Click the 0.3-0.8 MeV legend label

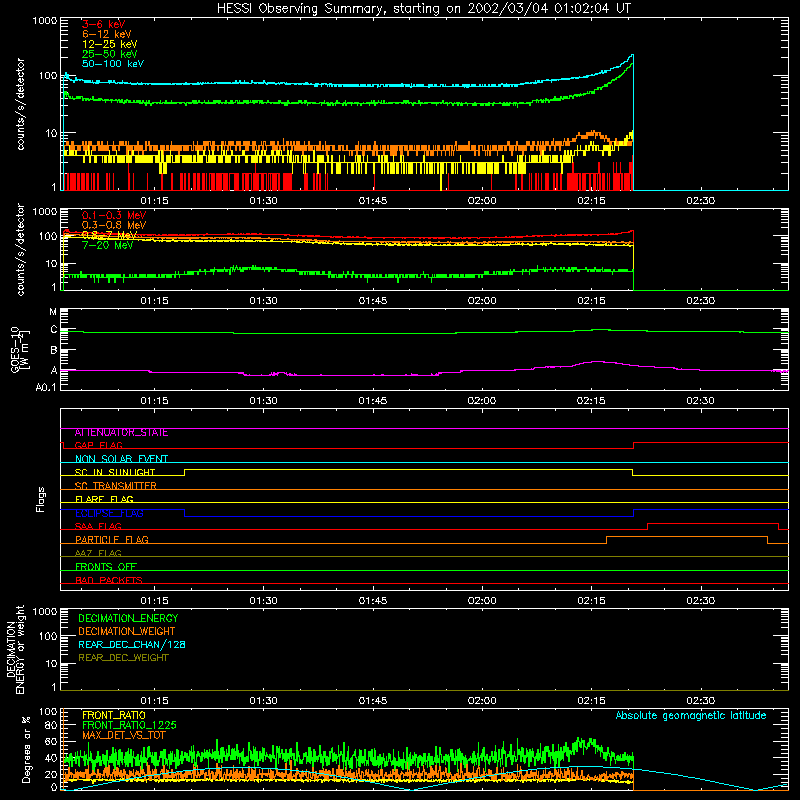pos(114,225)
